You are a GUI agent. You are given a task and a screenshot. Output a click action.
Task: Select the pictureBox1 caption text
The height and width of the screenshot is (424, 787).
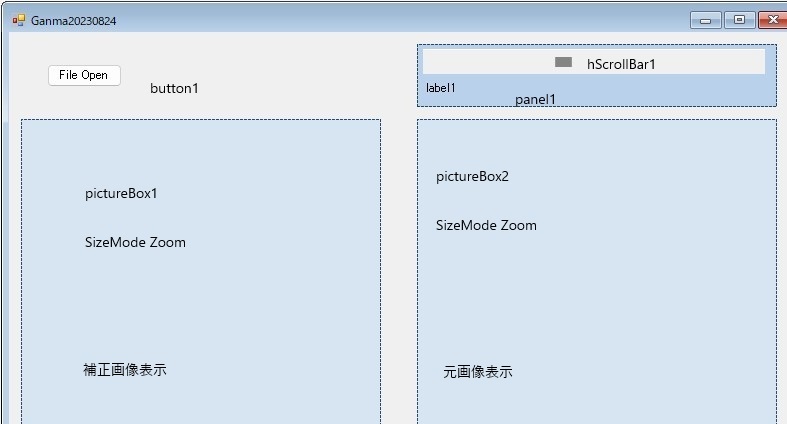[121, 194]
